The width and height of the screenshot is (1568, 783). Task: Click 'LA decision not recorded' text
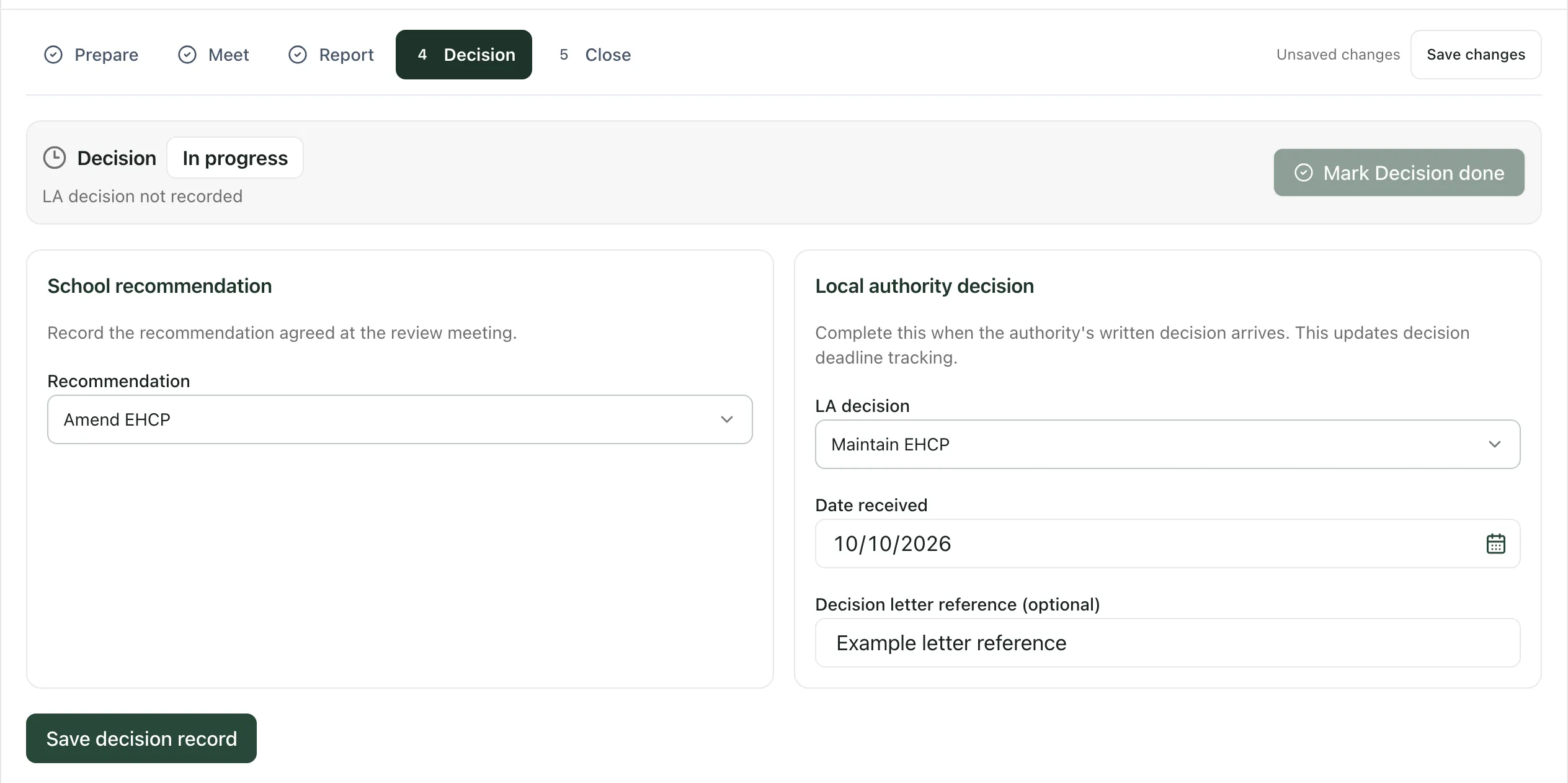tap(143, 196)
